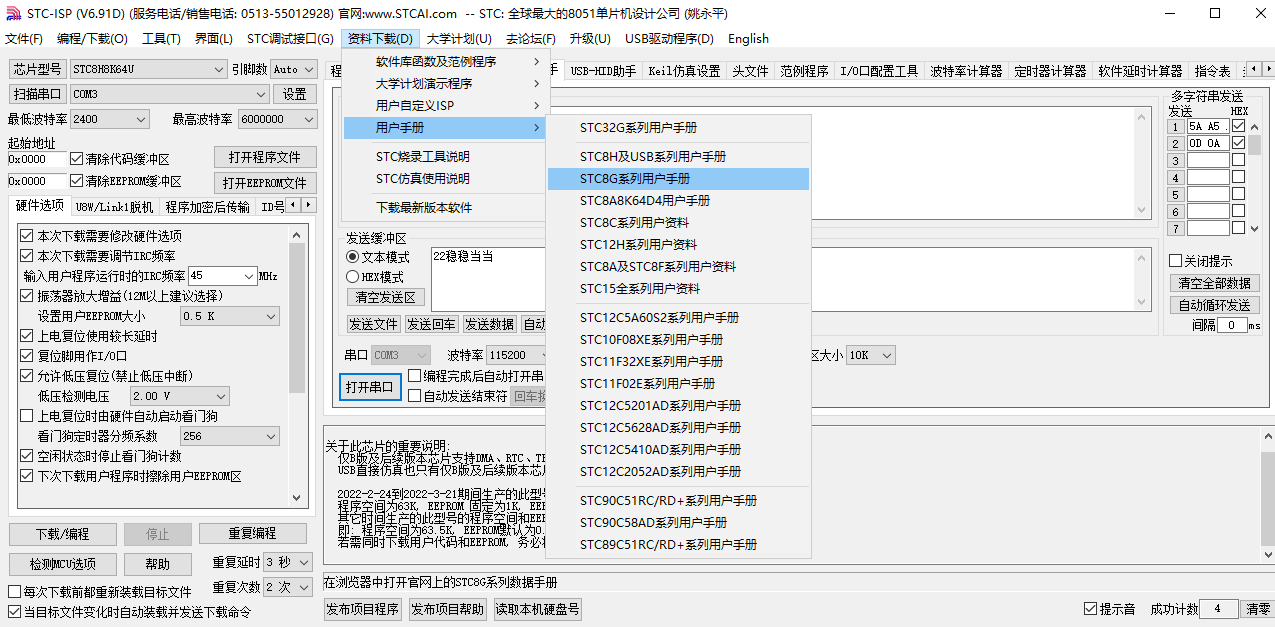This screenshot has height=627, width=1275.
Task: Select STC32G系列用户手册 entry
Action: click(x=678, y=128)
